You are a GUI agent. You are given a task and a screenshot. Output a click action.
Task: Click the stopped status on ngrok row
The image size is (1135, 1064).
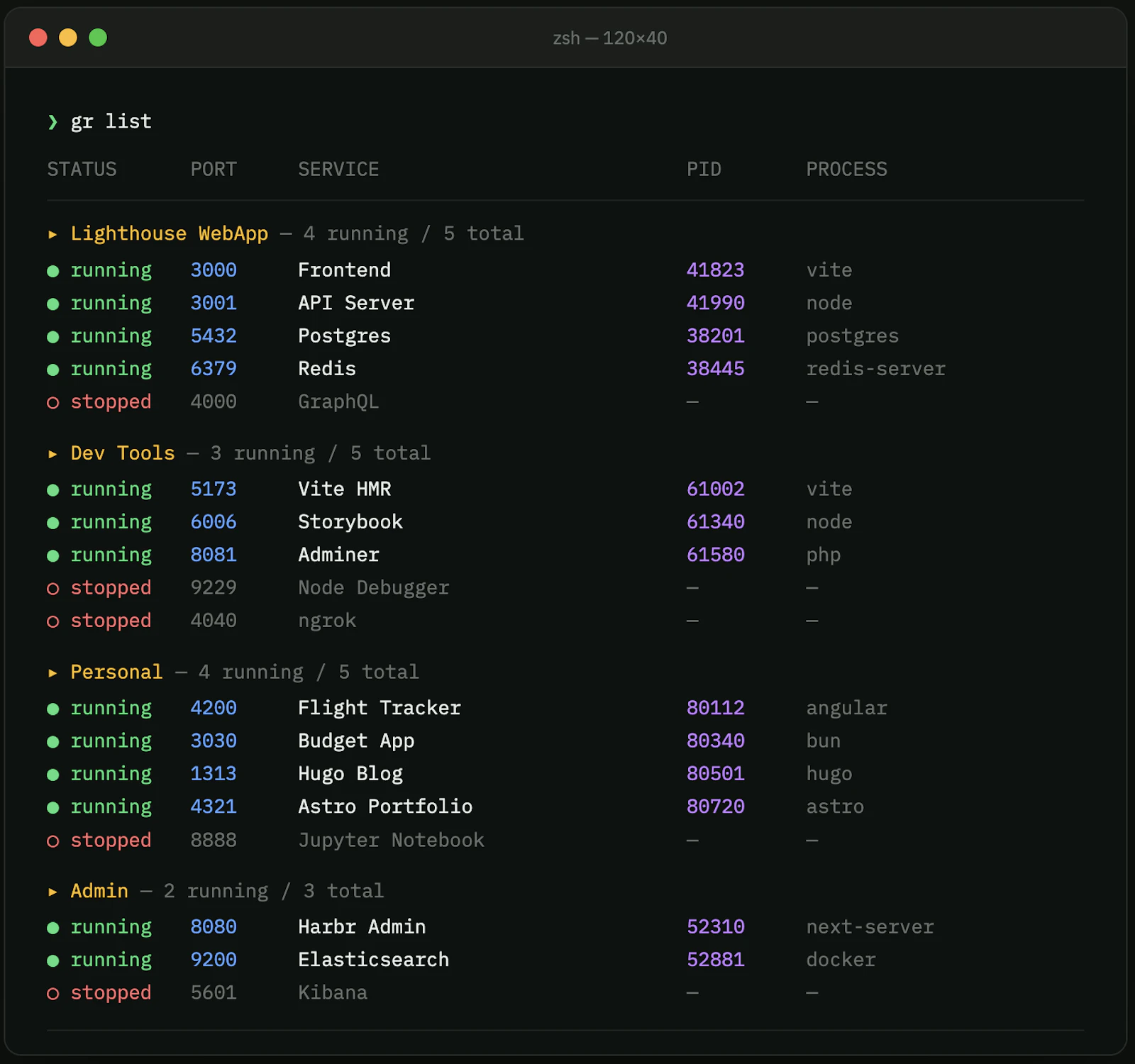click(x=111, y=621)
